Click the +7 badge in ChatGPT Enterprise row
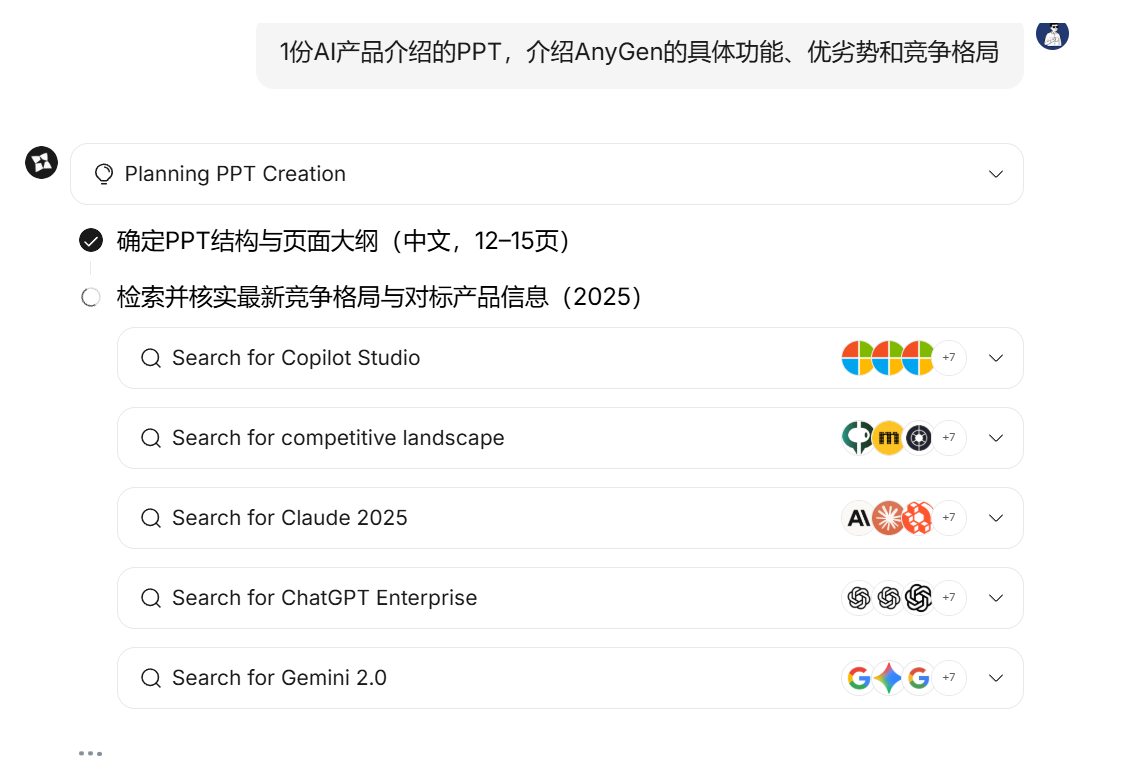This screenshot has width=1122, height=782. [x=949, y=598]
